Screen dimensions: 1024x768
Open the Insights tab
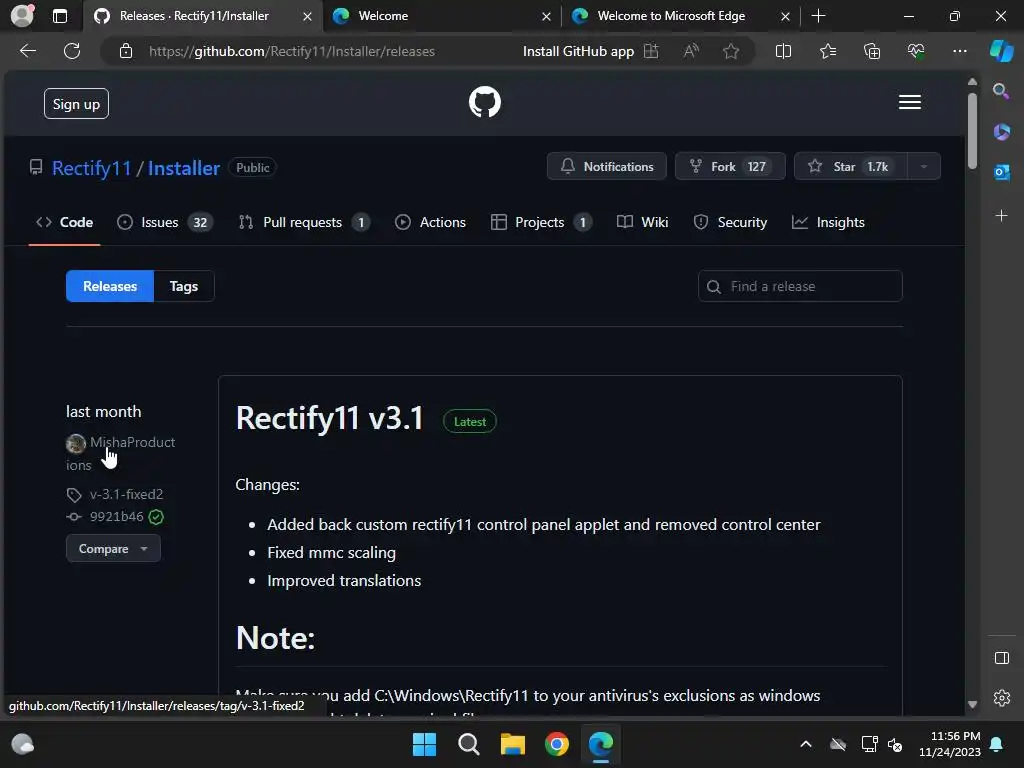click(828, 222)
